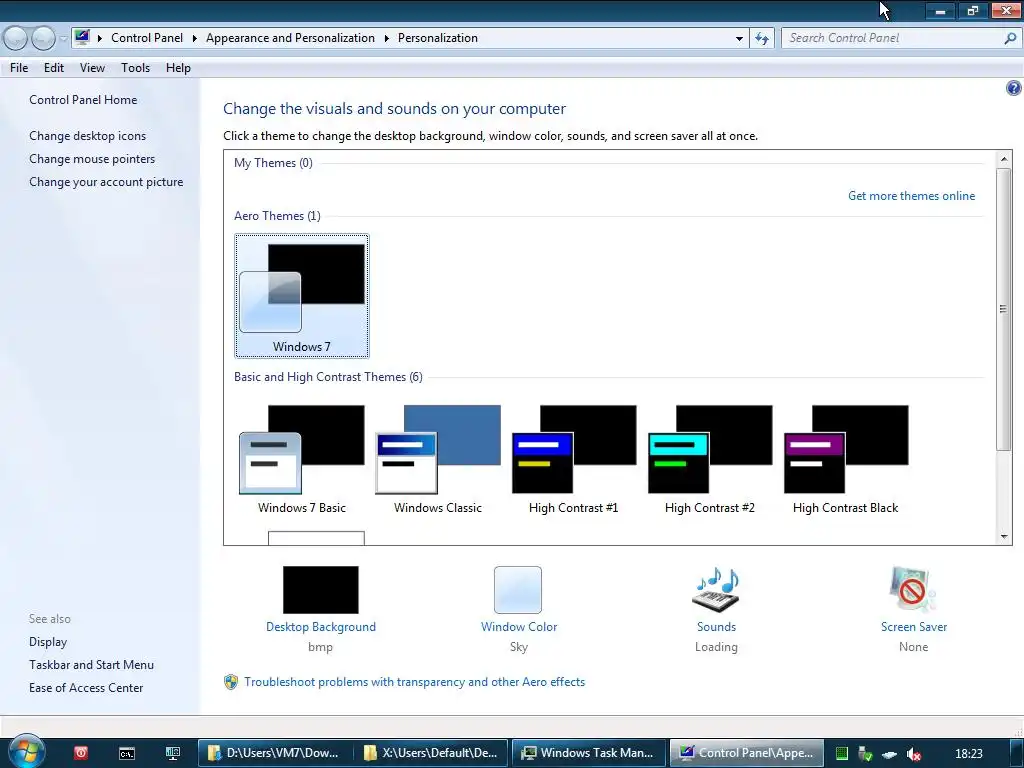Screen dimensions: 1024x768
Task: Select the Windows Classic theme
Action: tap(438, 460)
